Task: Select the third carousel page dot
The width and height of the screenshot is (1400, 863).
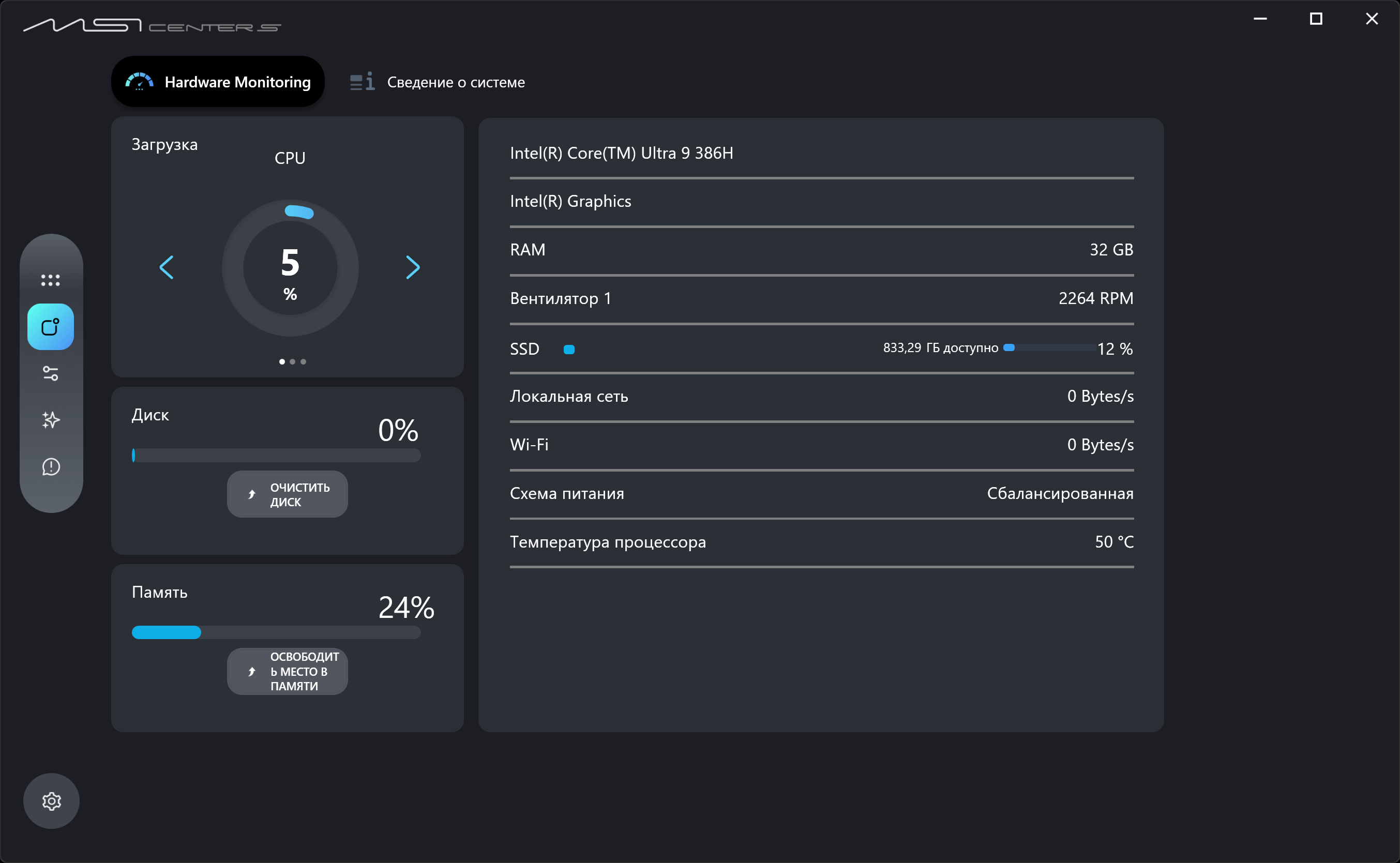Action: pos(303,361)
